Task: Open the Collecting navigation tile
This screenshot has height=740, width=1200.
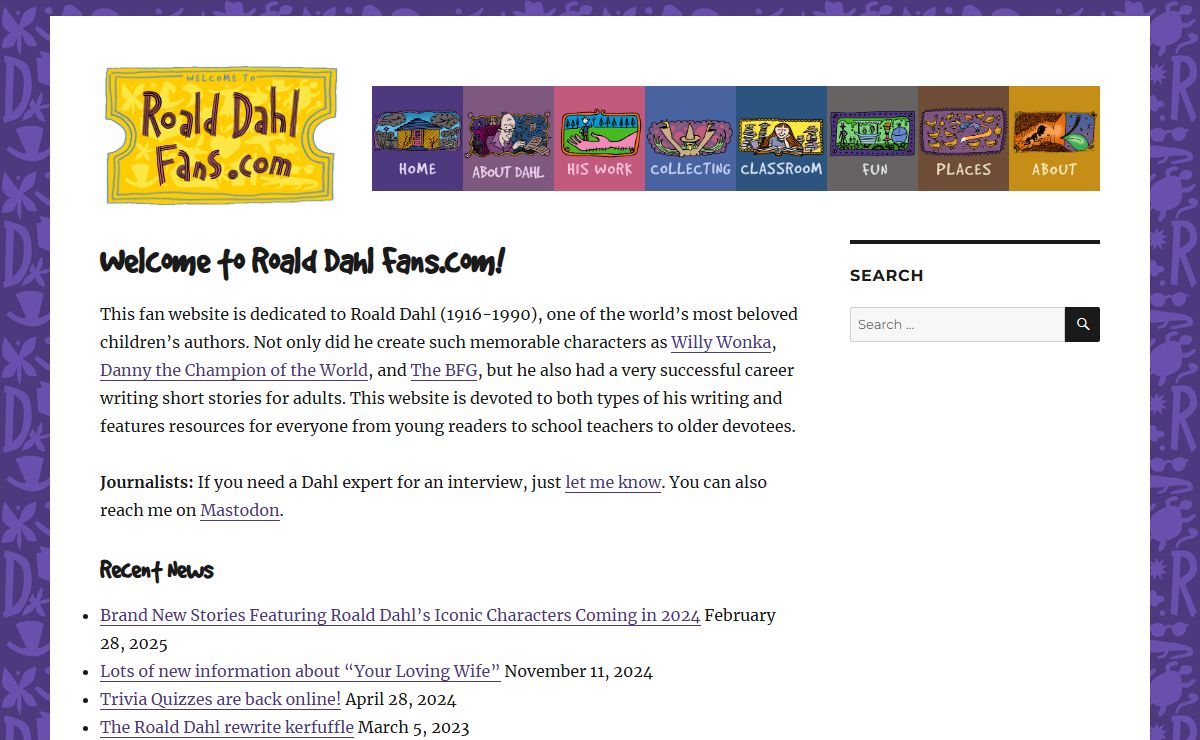Action: tap(690, 138)
